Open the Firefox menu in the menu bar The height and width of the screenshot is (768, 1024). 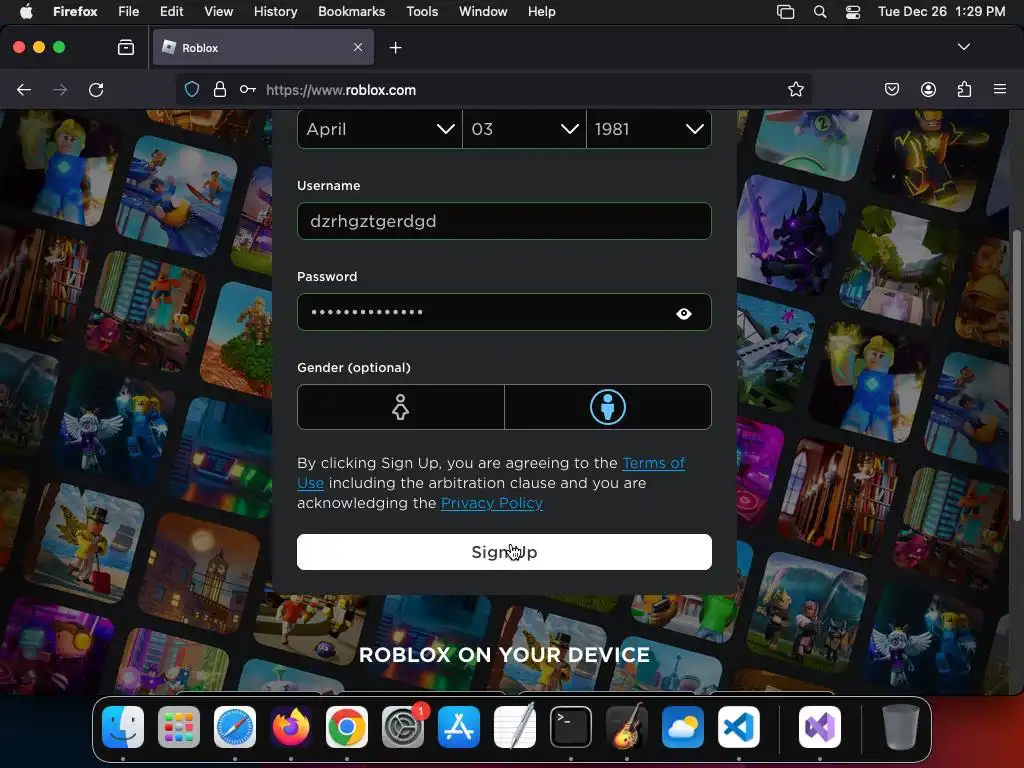click(75, 12)
